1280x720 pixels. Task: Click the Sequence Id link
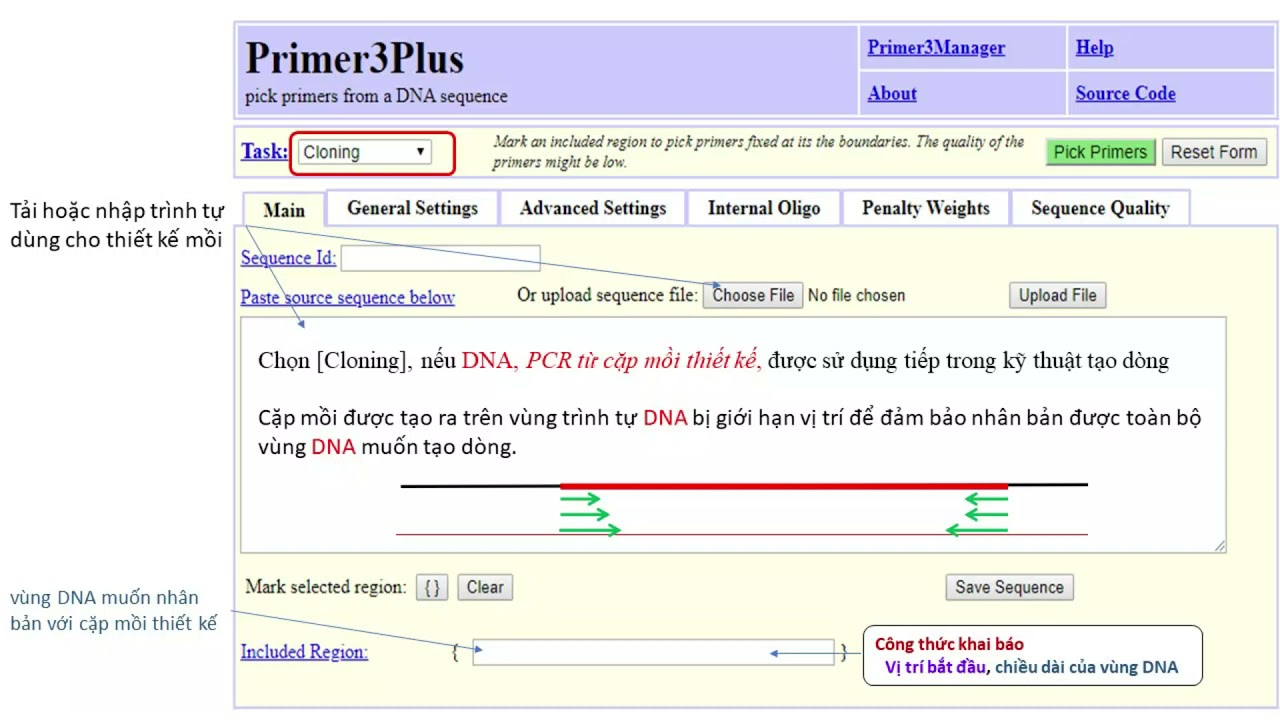(x=288, y=258)
